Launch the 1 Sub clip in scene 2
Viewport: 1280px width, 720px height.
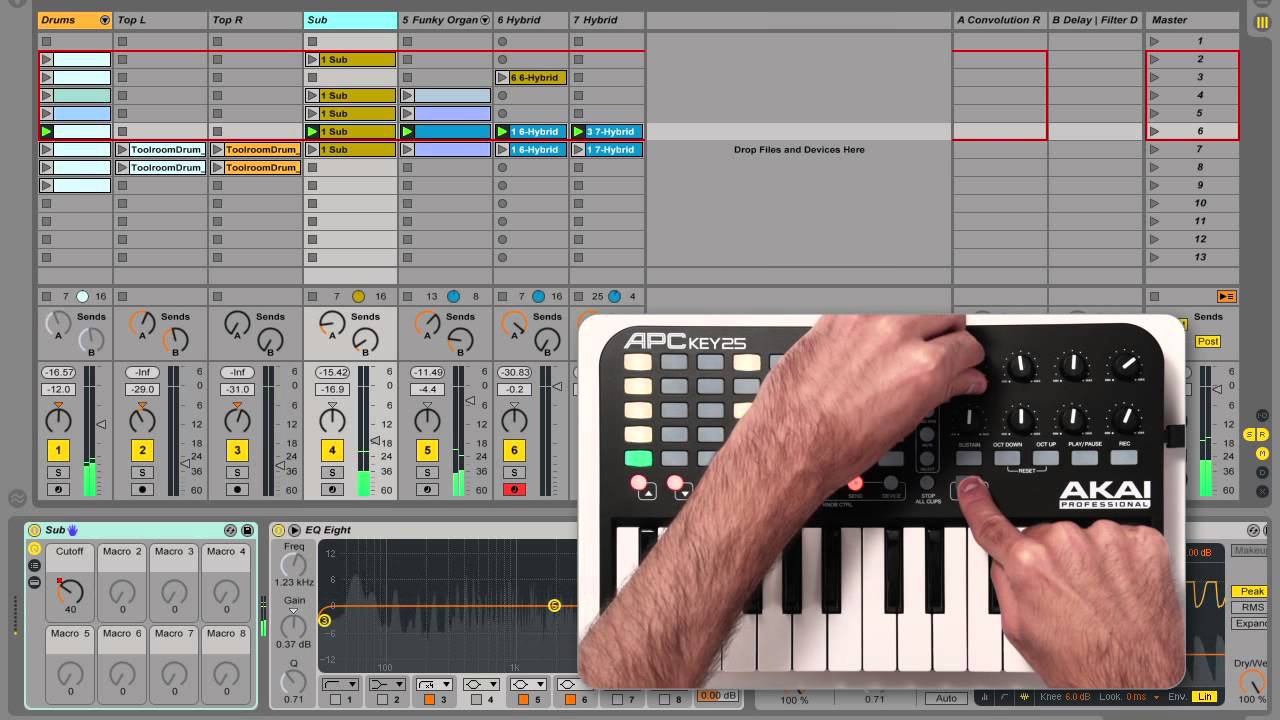pyautogui.click(x=312, y=60)
